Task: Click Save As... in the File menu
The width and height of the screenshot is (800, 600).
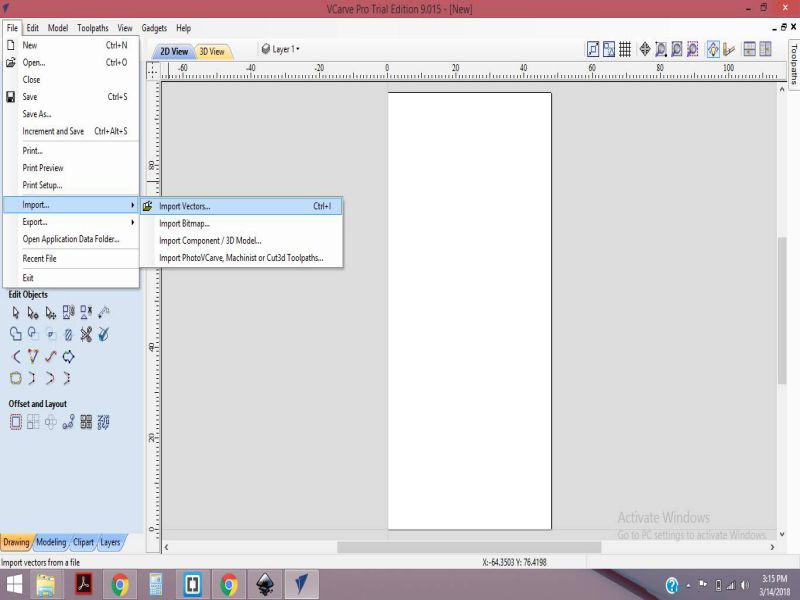Action: click(x=71, y=114)
